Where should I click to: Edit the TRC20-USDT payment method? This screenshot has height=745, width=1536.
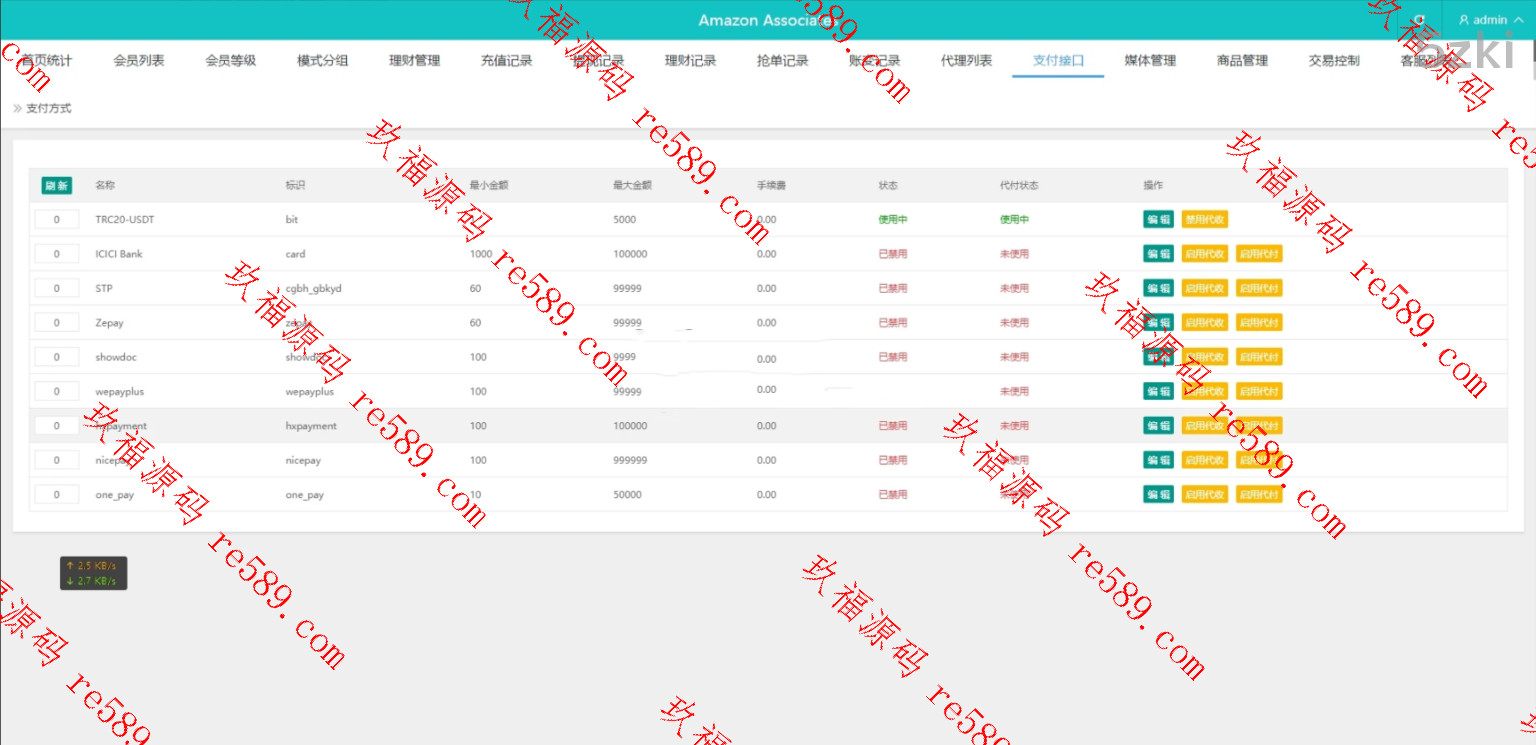1158,220
